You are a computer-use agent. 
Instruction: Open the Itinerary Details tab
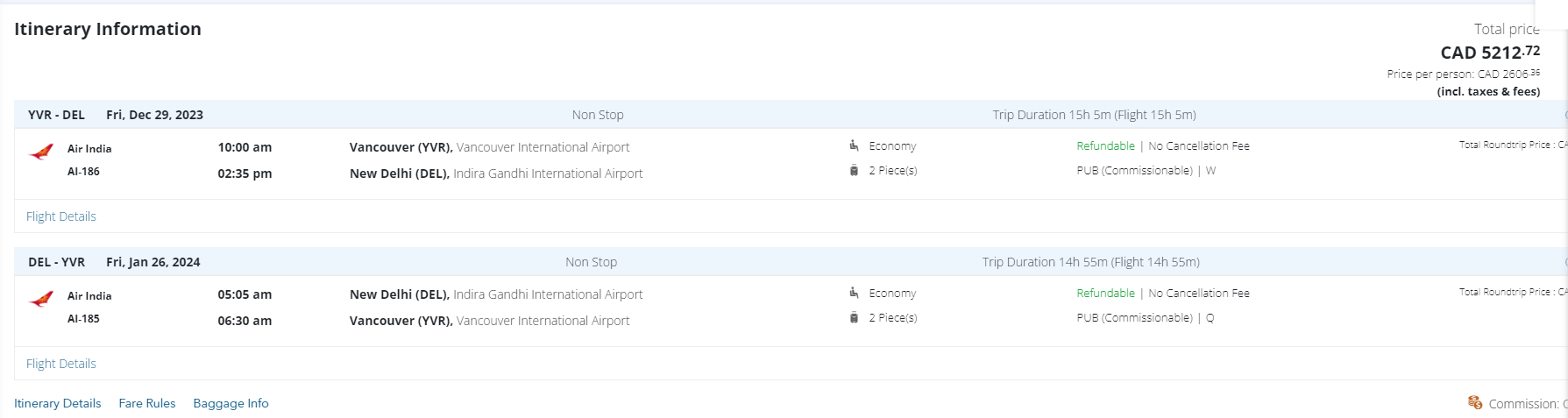tap(58, 403)
